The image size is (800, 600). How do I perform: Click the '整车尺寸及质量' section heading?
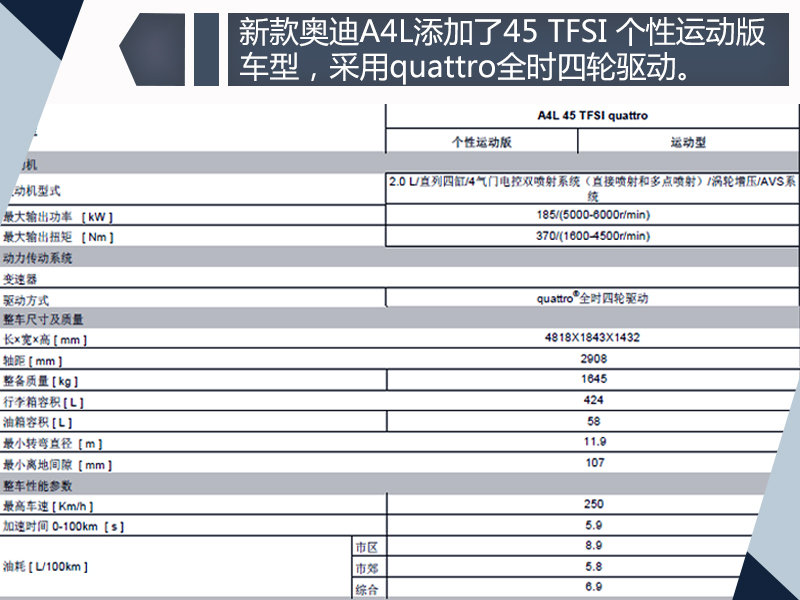pyautogui.click(x=43, y=320)
